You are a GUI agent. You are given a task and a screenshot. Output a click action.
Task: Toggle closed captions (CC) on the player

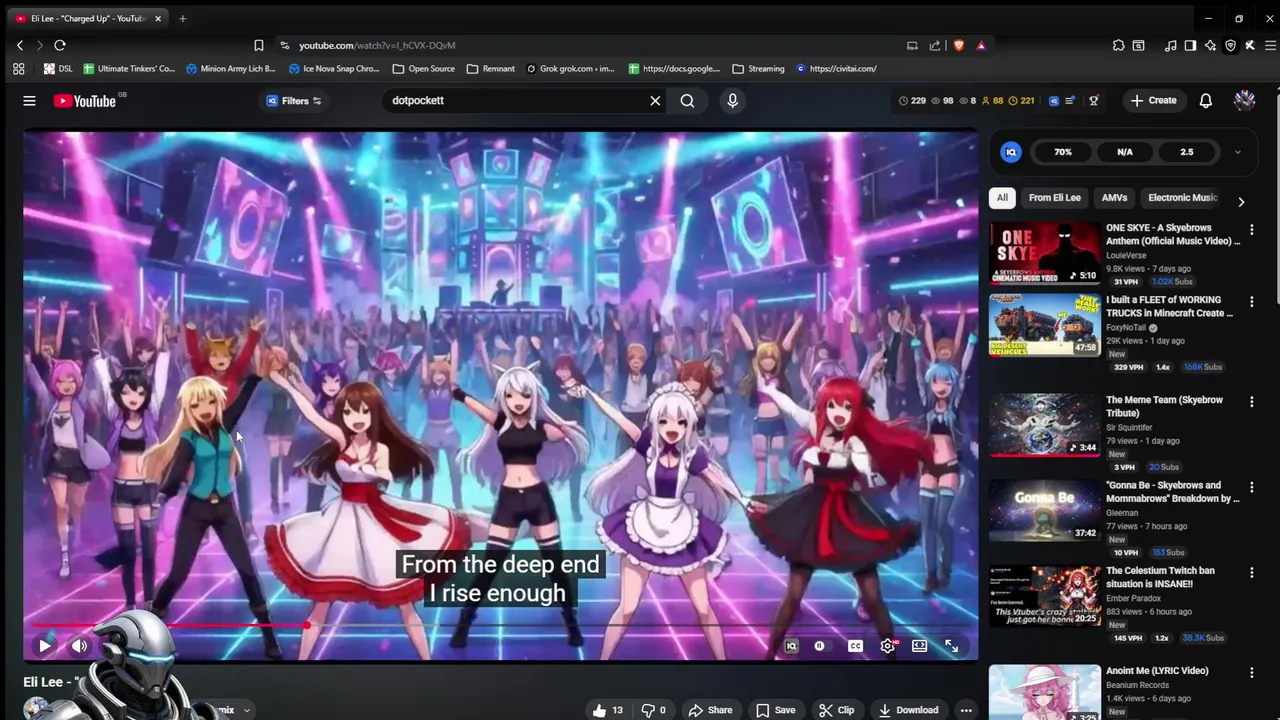tap(855, 646)
